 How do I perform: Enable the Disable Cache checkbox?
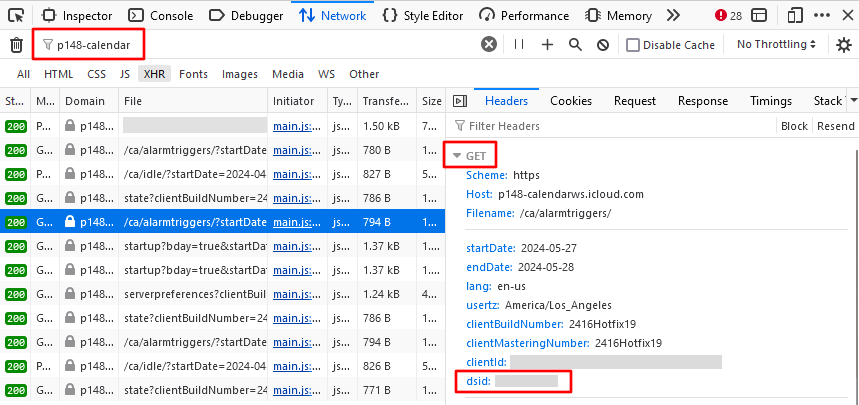(633, 45)
